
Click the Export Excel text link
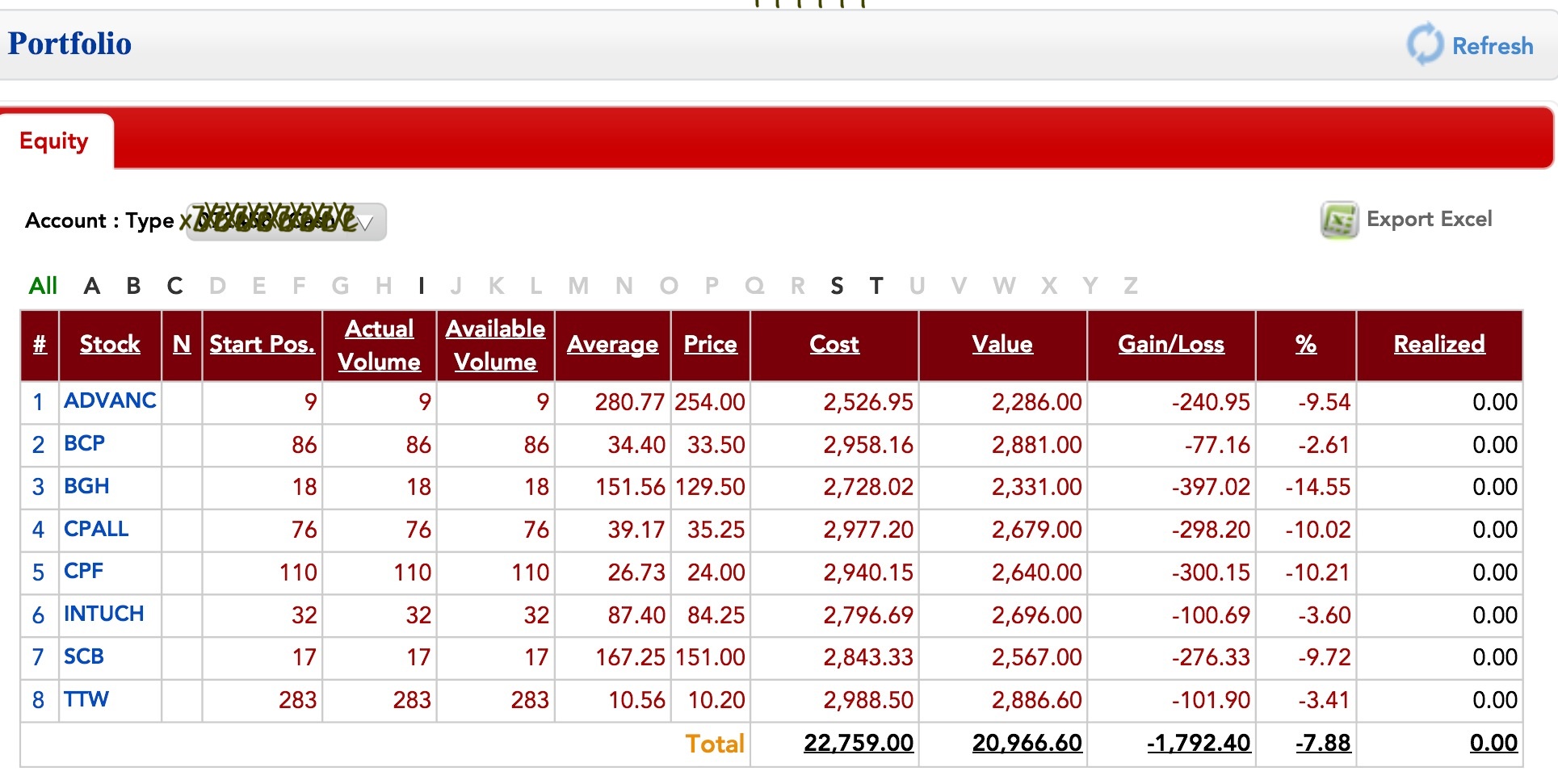point(1430,219)
